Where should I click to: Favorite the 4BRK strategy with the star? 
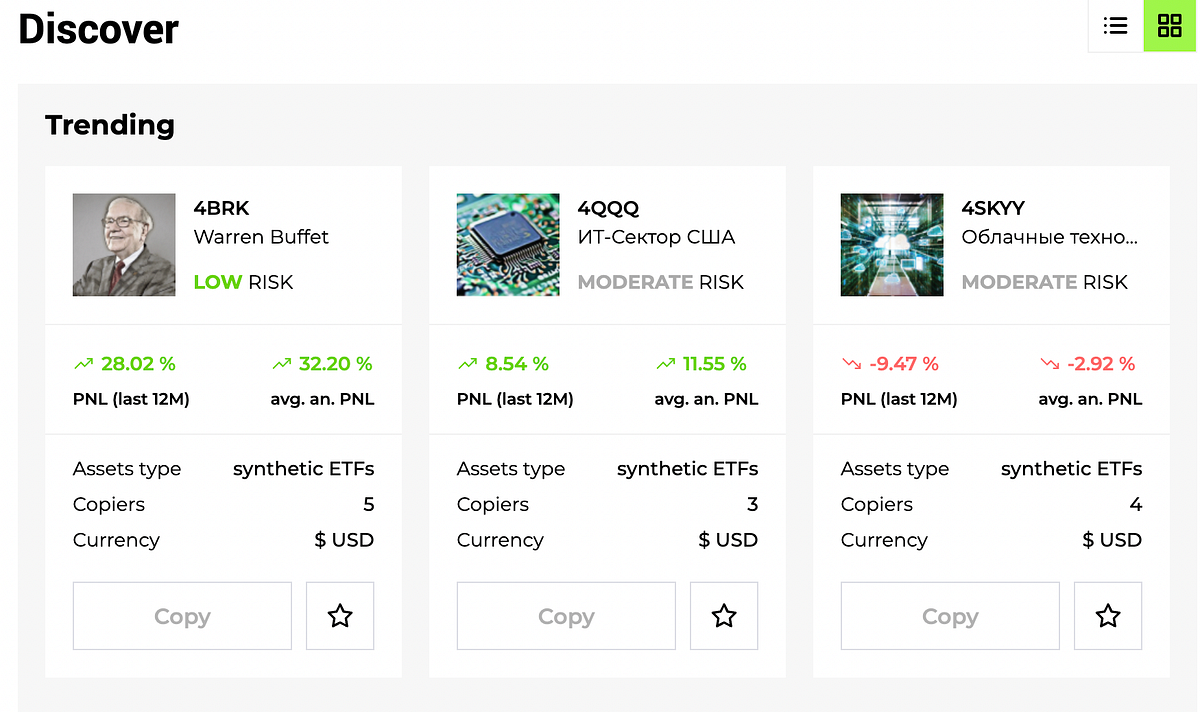pyautogui.click(x=340, y=615)
